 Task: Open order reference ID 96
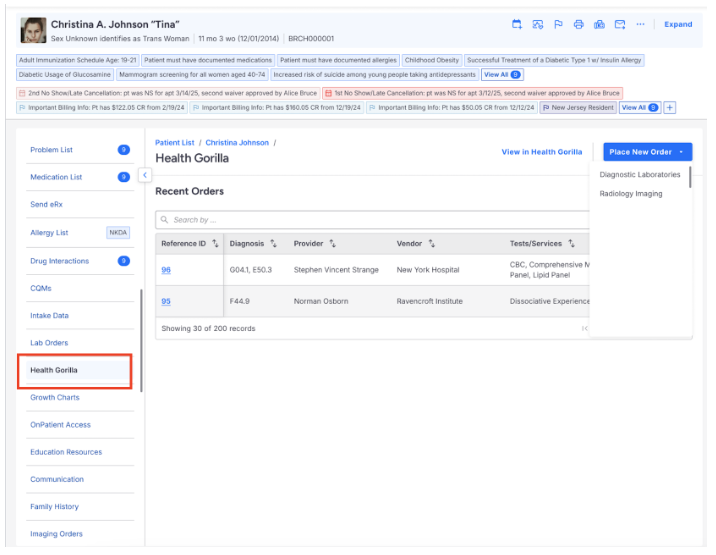(x=166, y=270)
